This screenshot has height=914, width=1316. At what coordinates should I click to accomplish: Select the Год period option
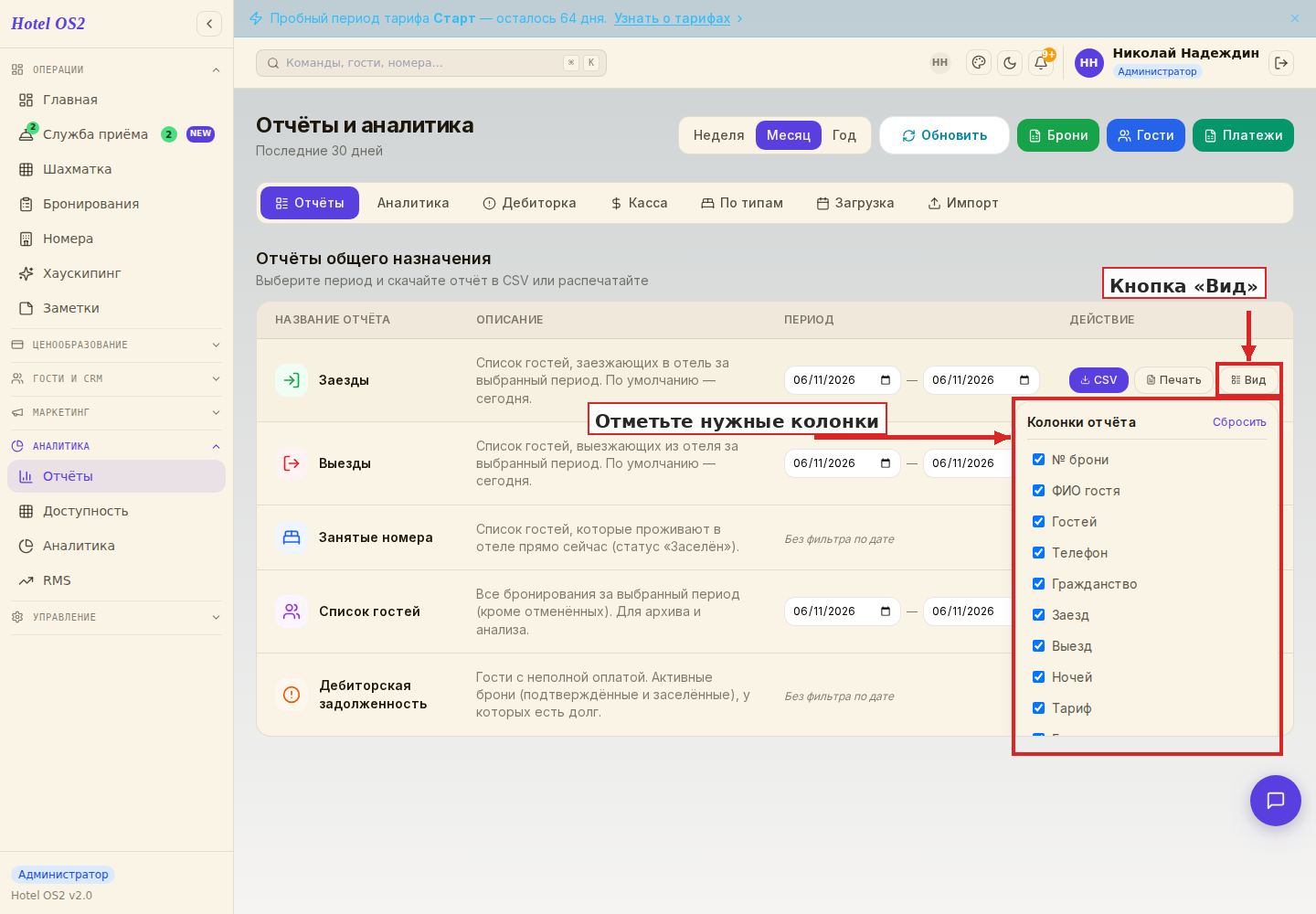point(844,135)
